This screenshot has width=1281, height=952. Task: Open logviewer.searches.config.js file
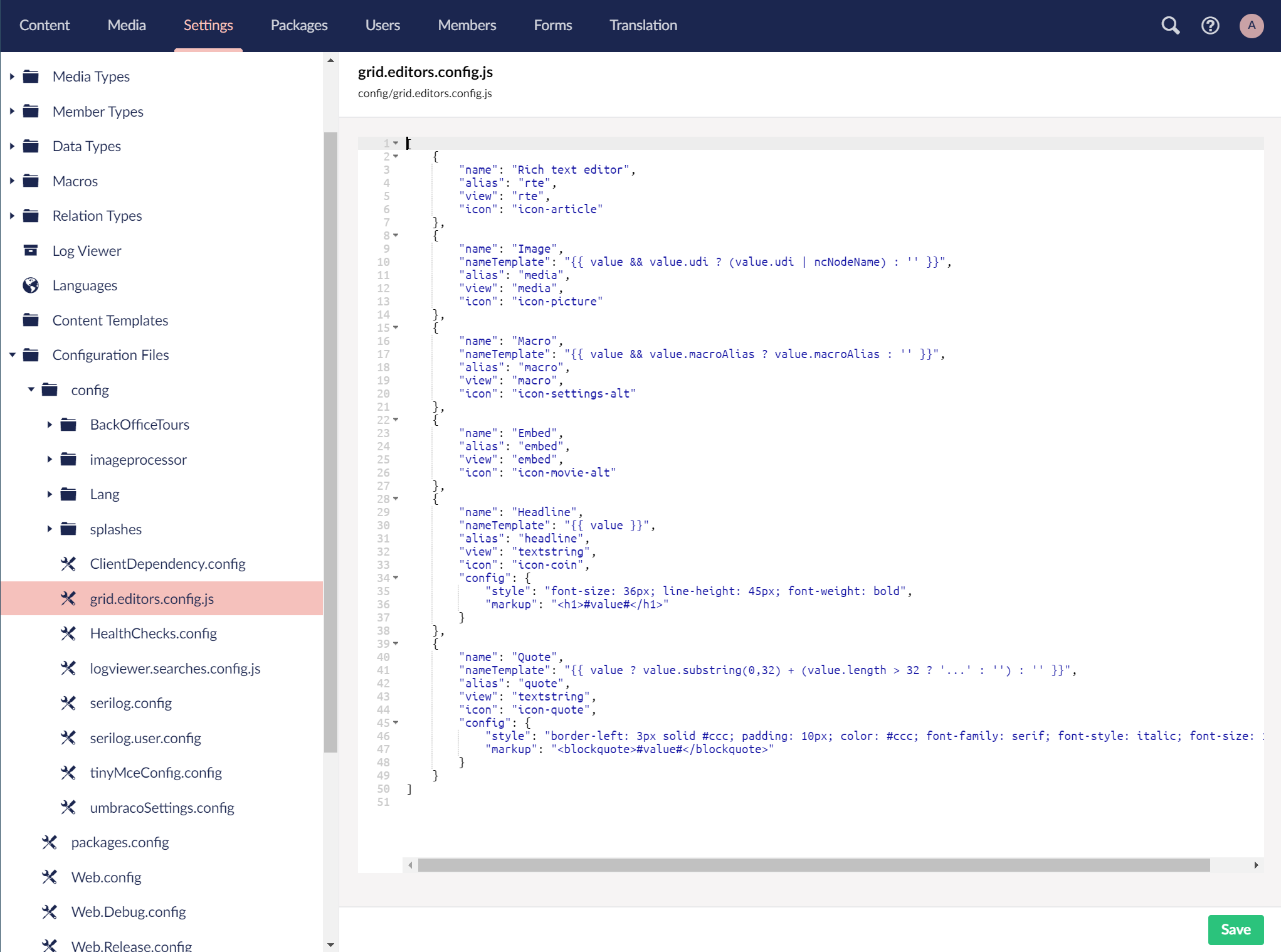(x=175, y=669)
